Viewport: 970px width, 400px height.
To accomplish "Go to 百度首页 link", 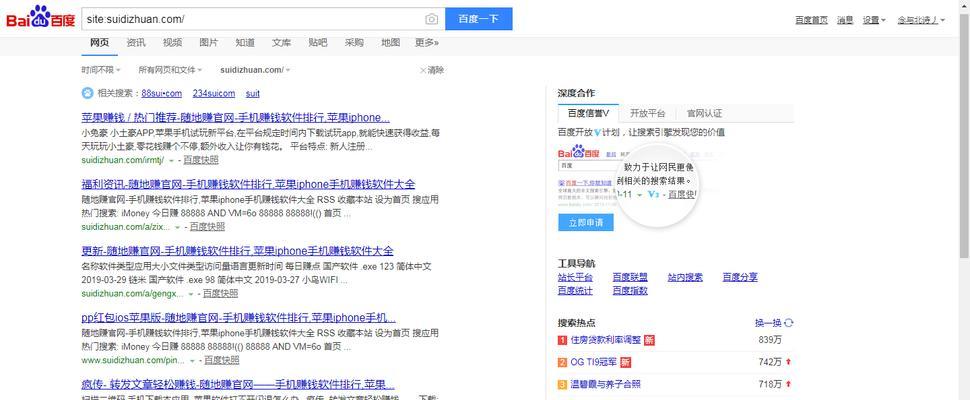I will (x=811, y=20).
